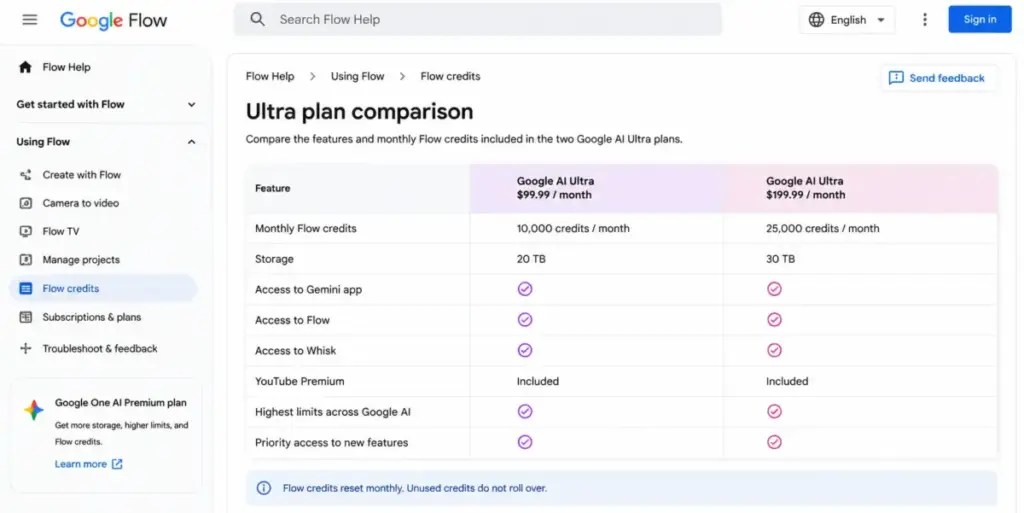The width and height of the screenshot is (1024, 513).
Task: Click the Subscriptions & plans icon
Action: click(x=25, y=317)
